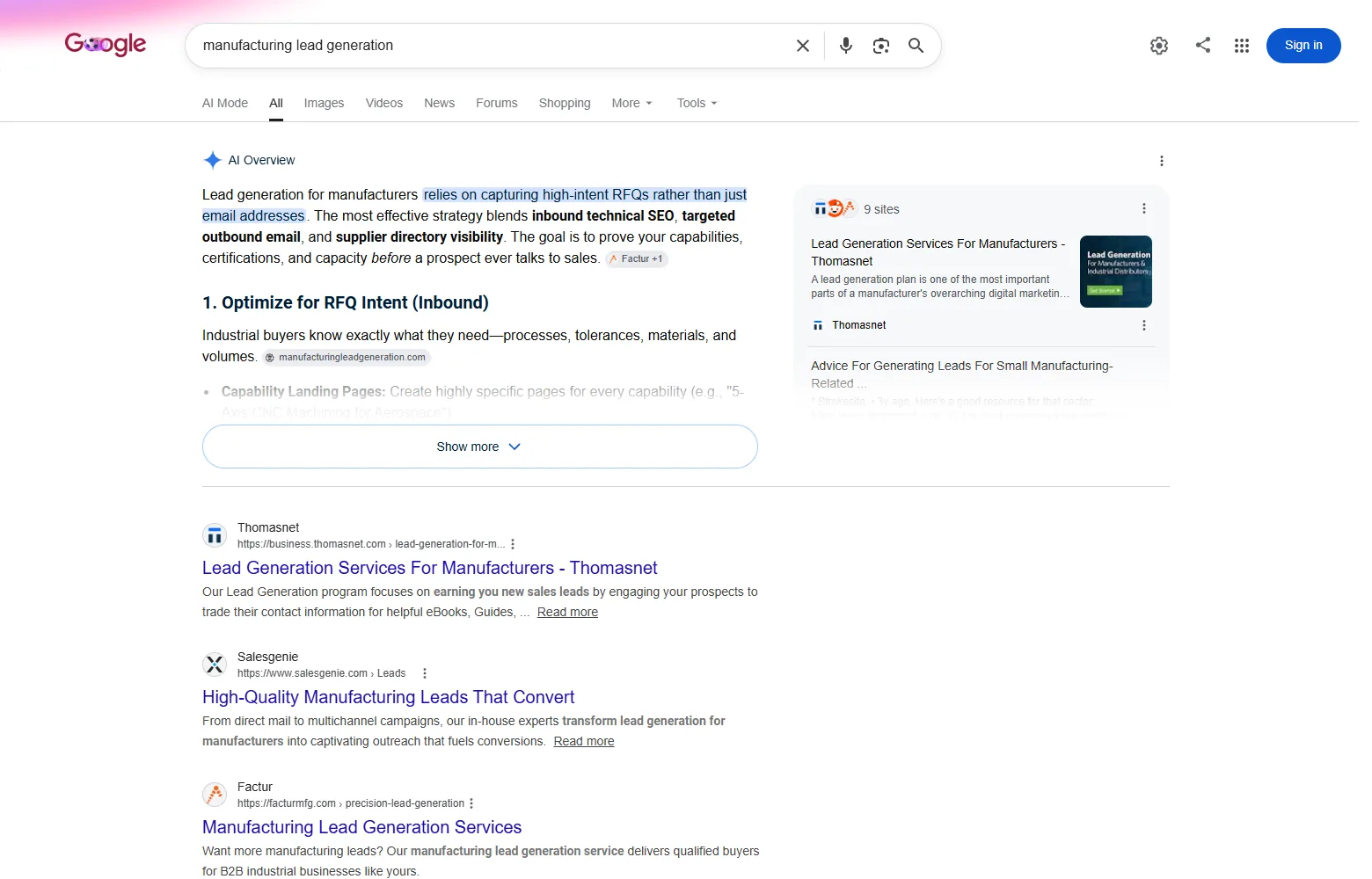Open more options for Salesgenie result
Screen dimensions: 1372x879
tap(425, 673)
